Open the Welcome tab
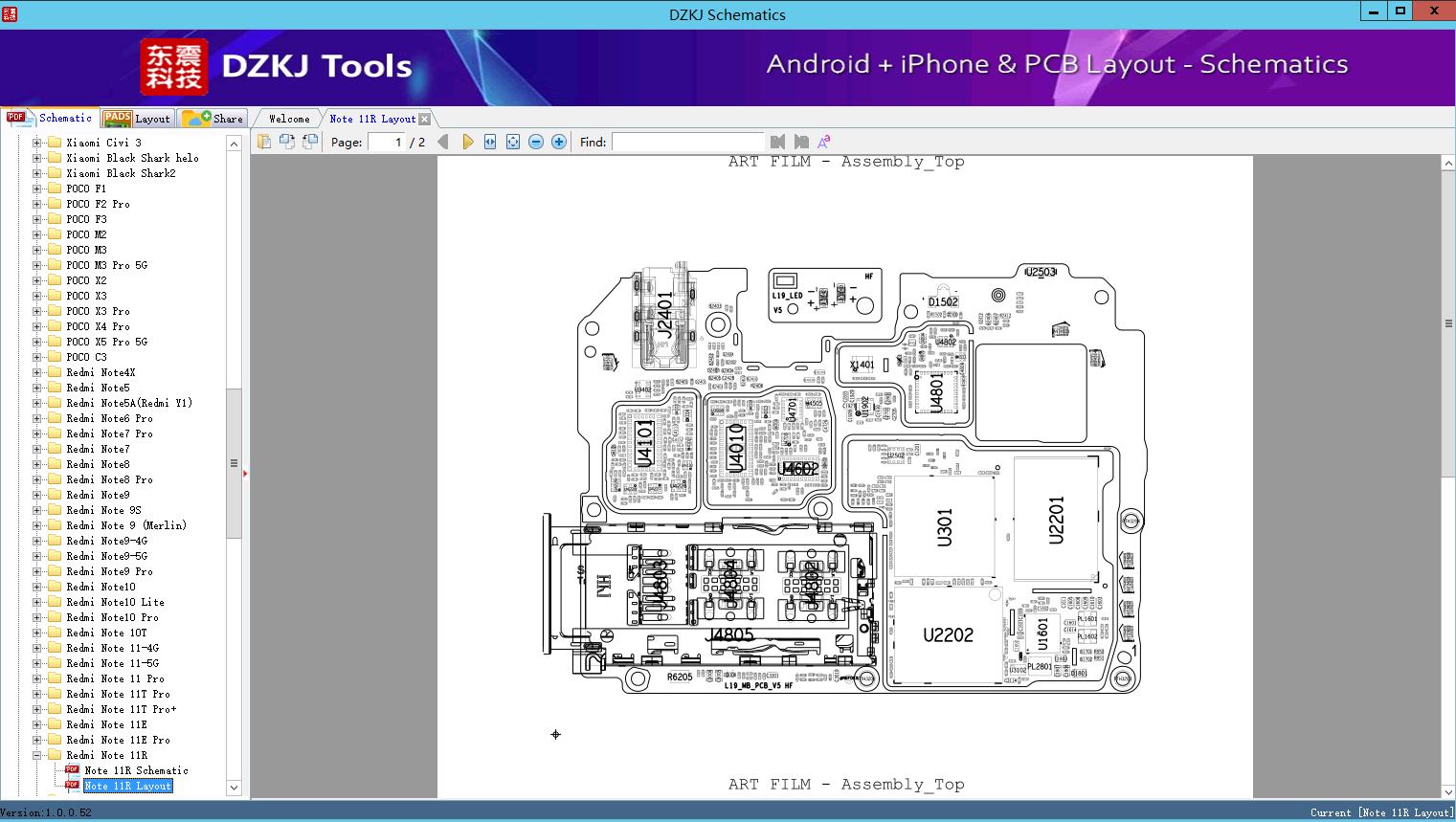Viewport: 1456px width, 822px height. 289,119
